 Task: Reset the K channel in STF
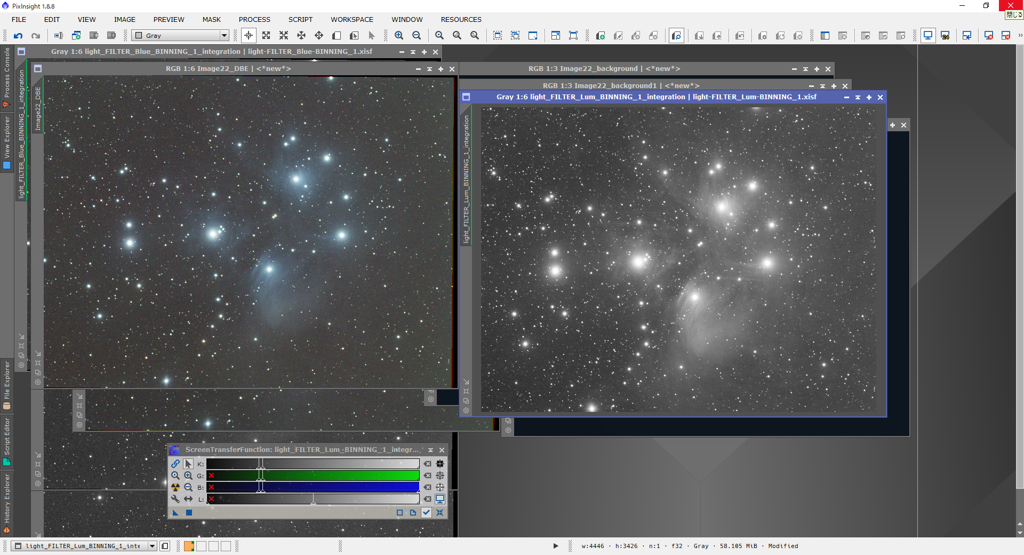[427, 464]
